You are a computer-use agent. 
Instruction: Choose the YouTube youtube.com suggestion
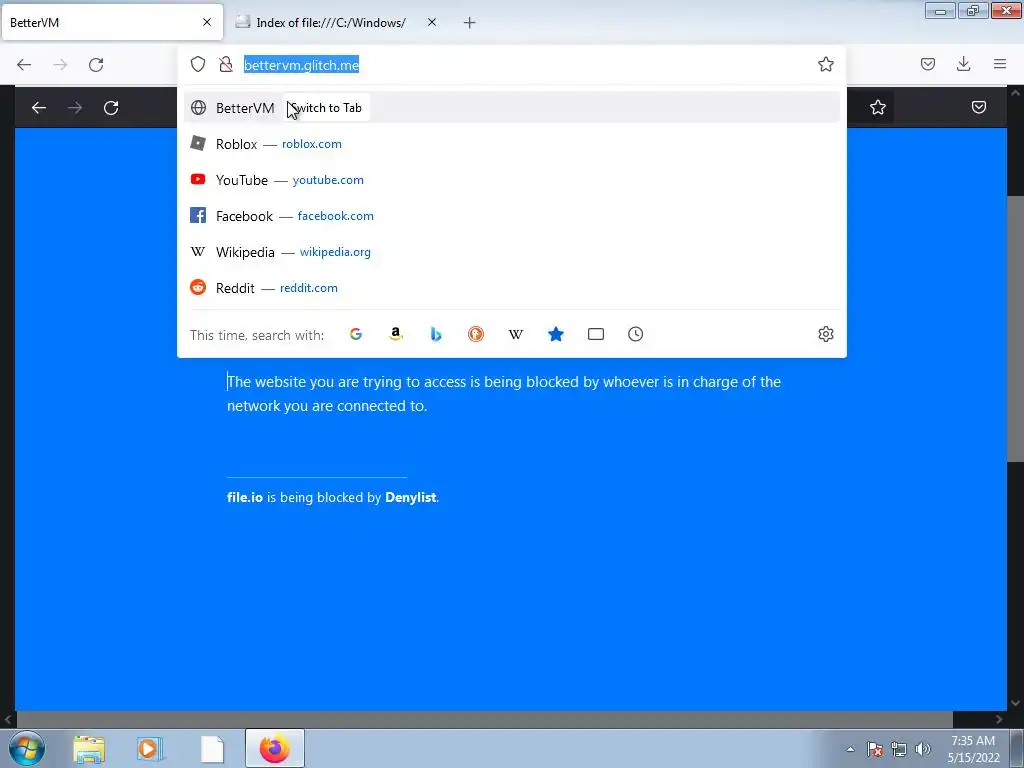(511, 180)
